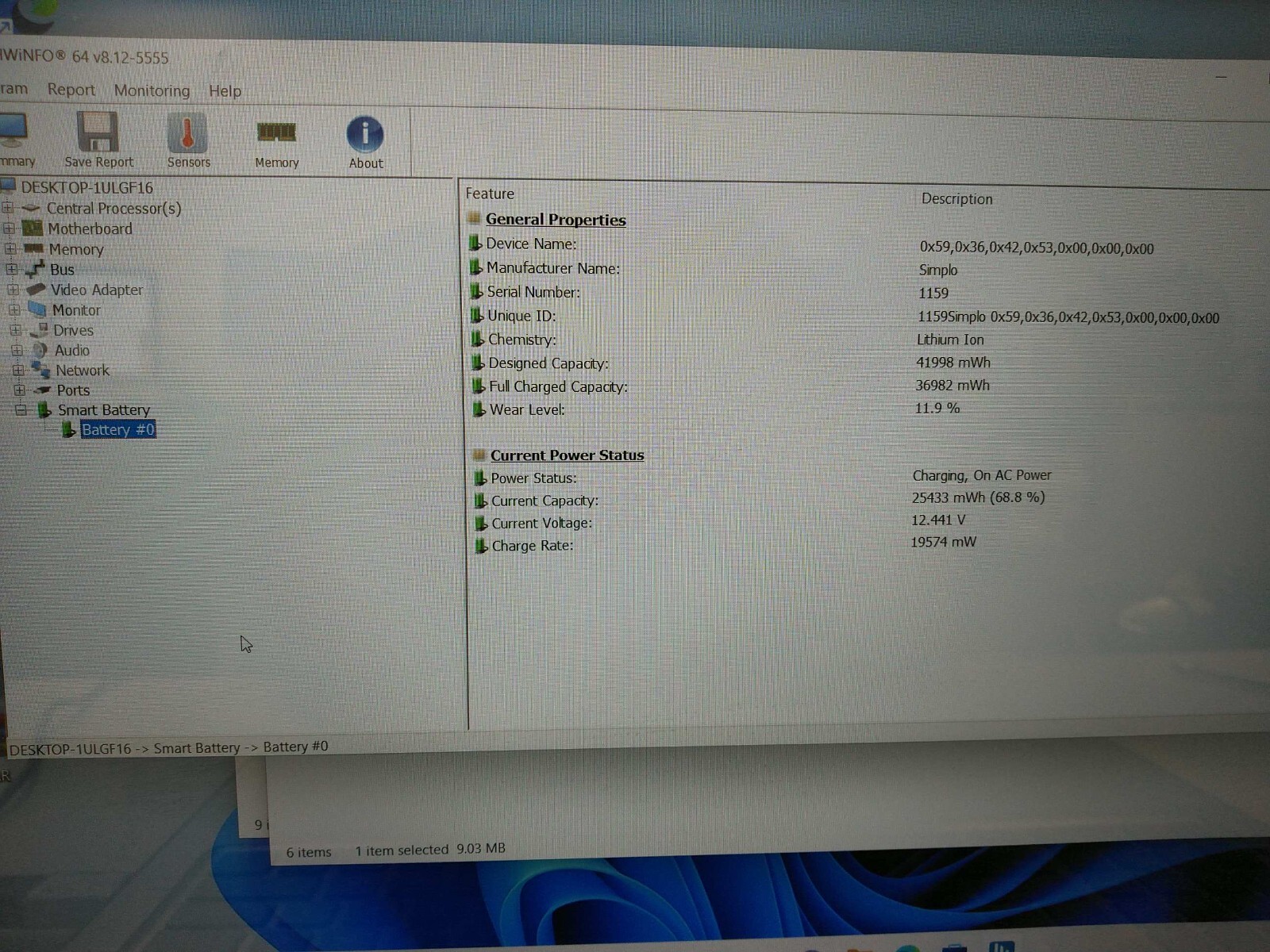Select Monitor in the device tree
1270x952 pixels.
76,310
